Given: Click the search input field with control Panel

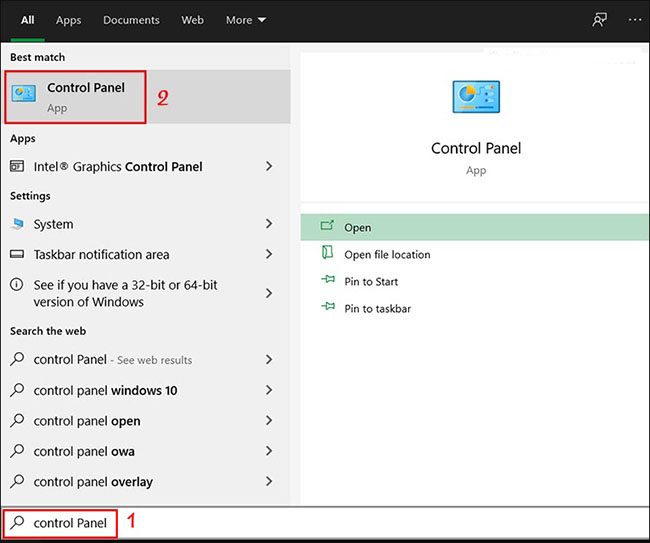Looking at the screenshot, I should click(325, 523).
